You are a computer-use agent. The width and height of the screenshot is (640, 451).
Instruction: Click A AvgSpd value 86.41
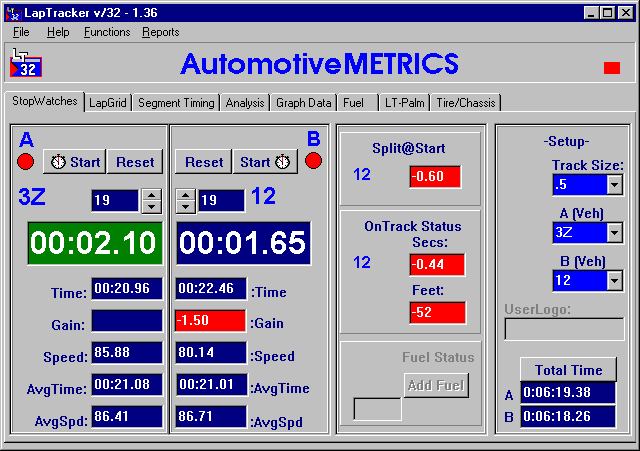tap(127, 417)
